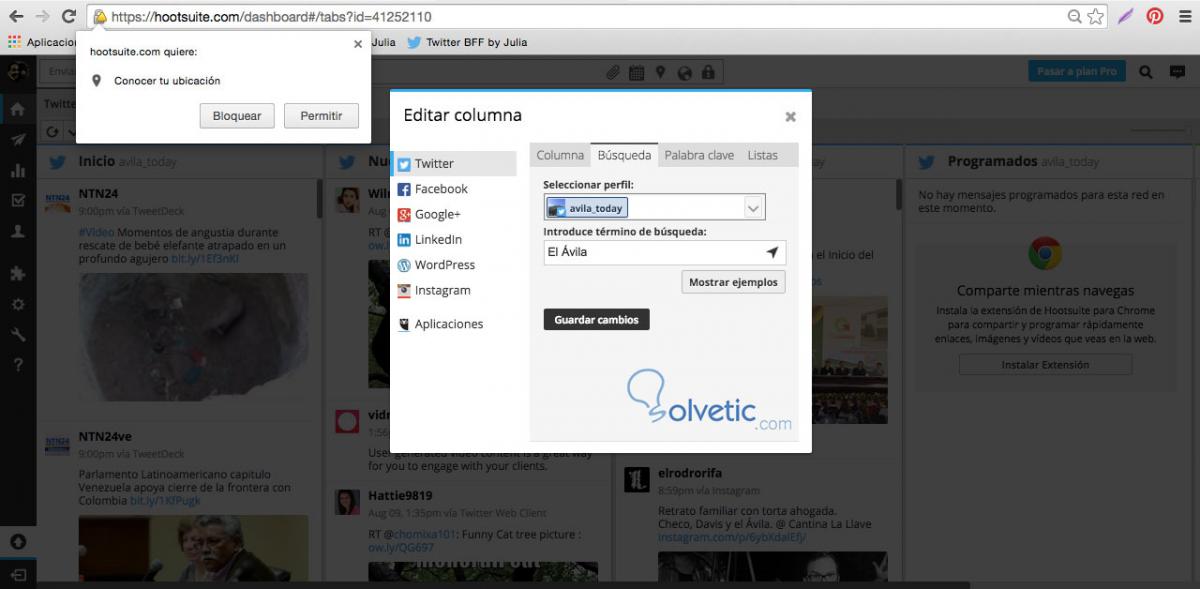The width and height of the screenshot is (1200, 589).
Task: Click Hattie9819 username
Action: (x=400, y=495)
